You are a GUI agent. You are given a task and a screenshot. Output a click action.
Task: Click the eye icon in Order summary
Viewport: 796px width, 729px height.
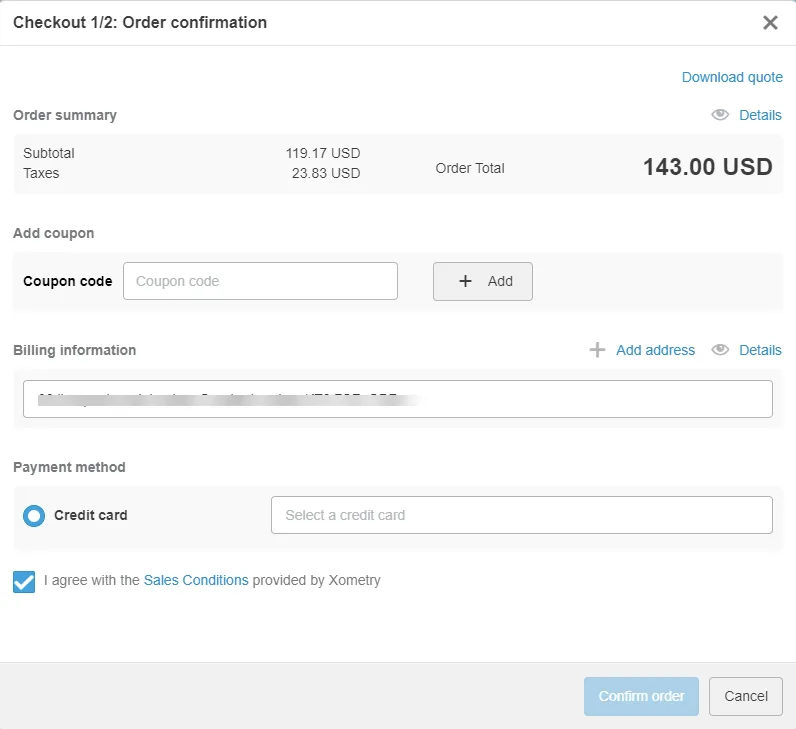pos(720,115)
